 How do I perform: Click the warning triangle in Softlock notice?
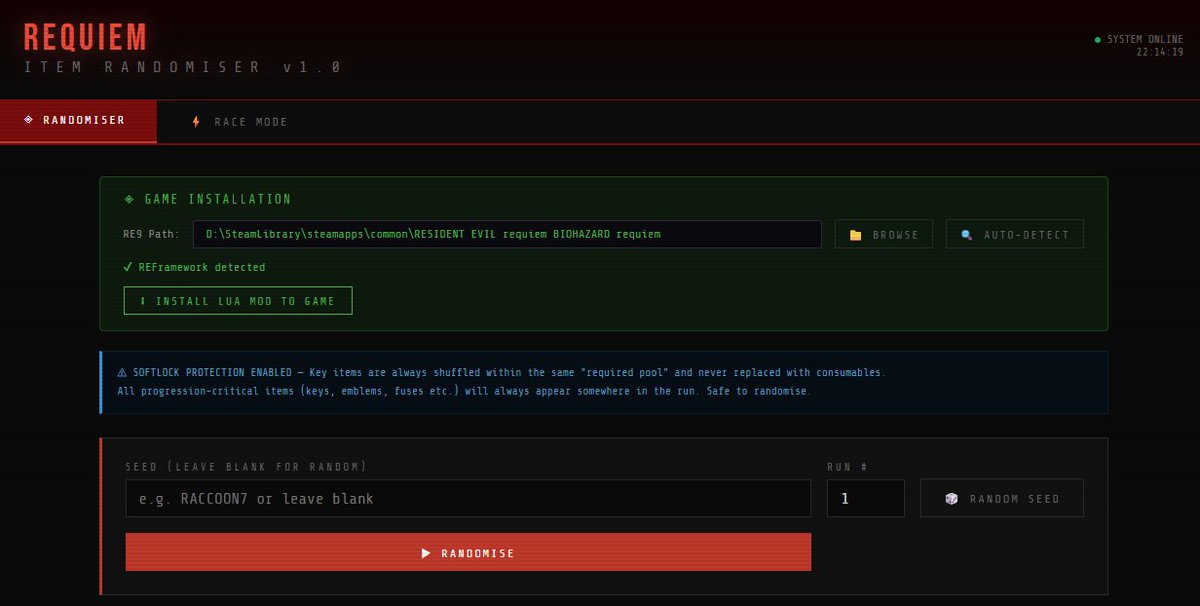[x=122, y=372]
